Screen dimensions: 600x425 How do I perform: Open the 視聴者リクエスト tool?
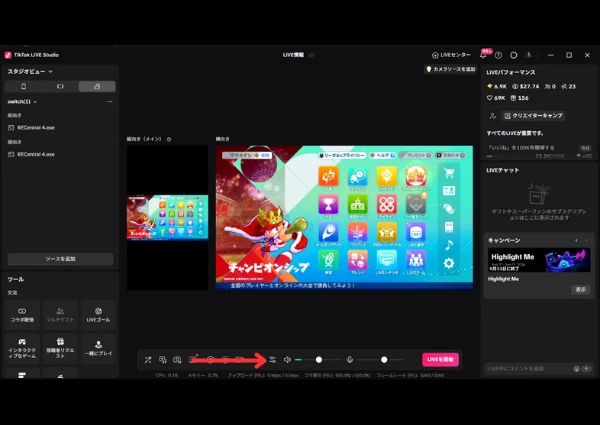(60, 348)
